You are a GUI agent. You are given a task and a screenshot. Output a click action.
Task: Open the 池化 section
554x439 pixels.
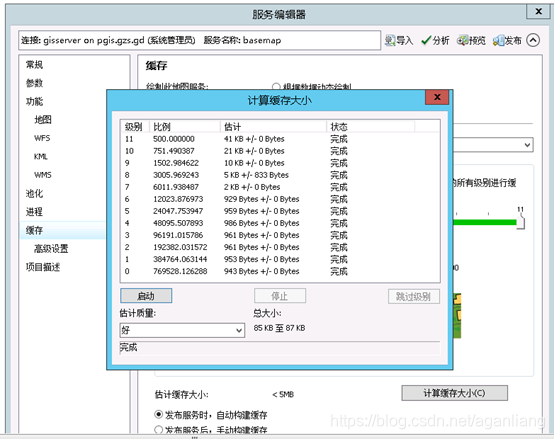tap(34, 194)
